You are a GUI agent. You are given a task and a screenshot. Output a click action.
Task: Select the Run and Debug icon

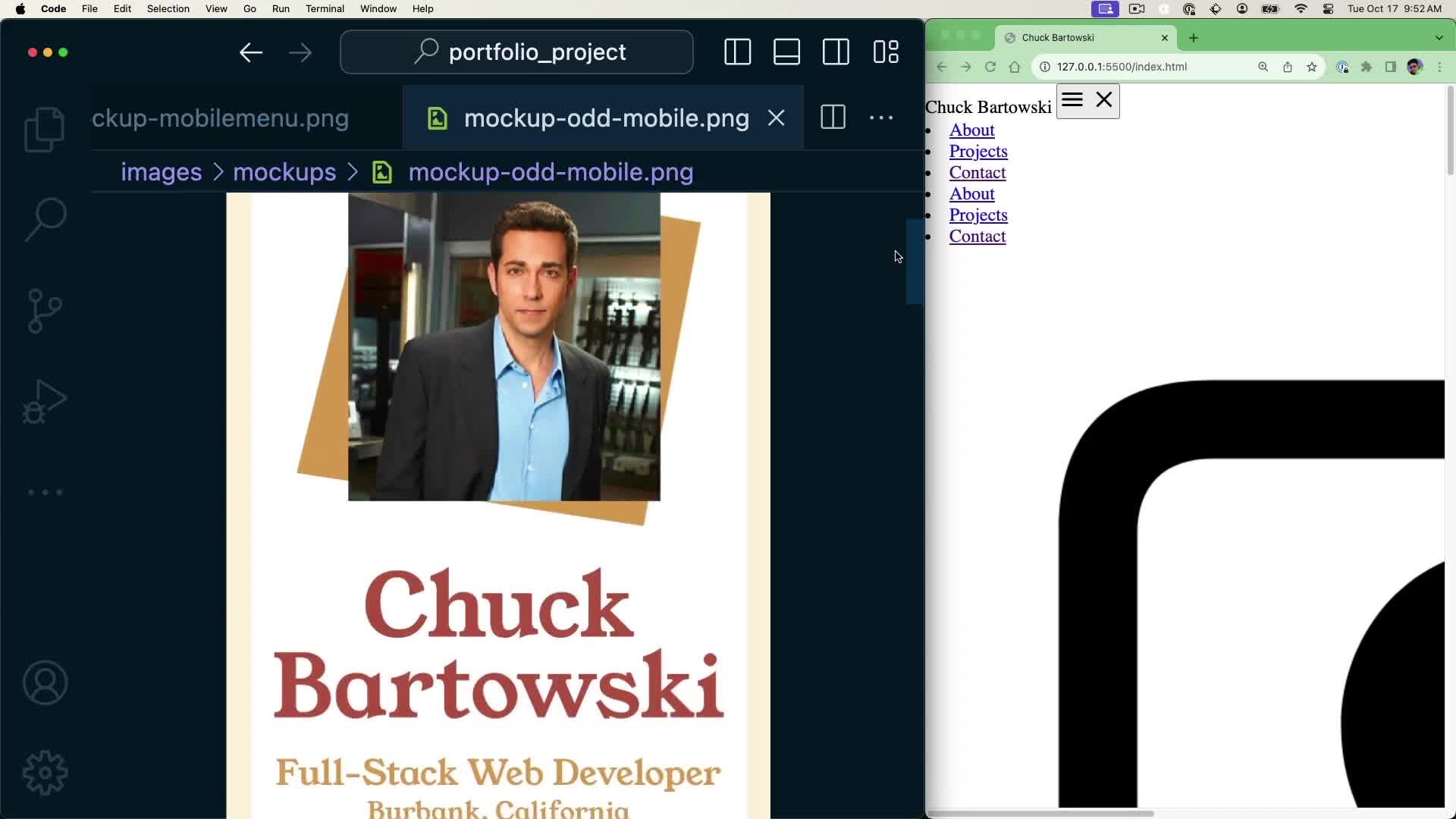[x=43, y=402]
